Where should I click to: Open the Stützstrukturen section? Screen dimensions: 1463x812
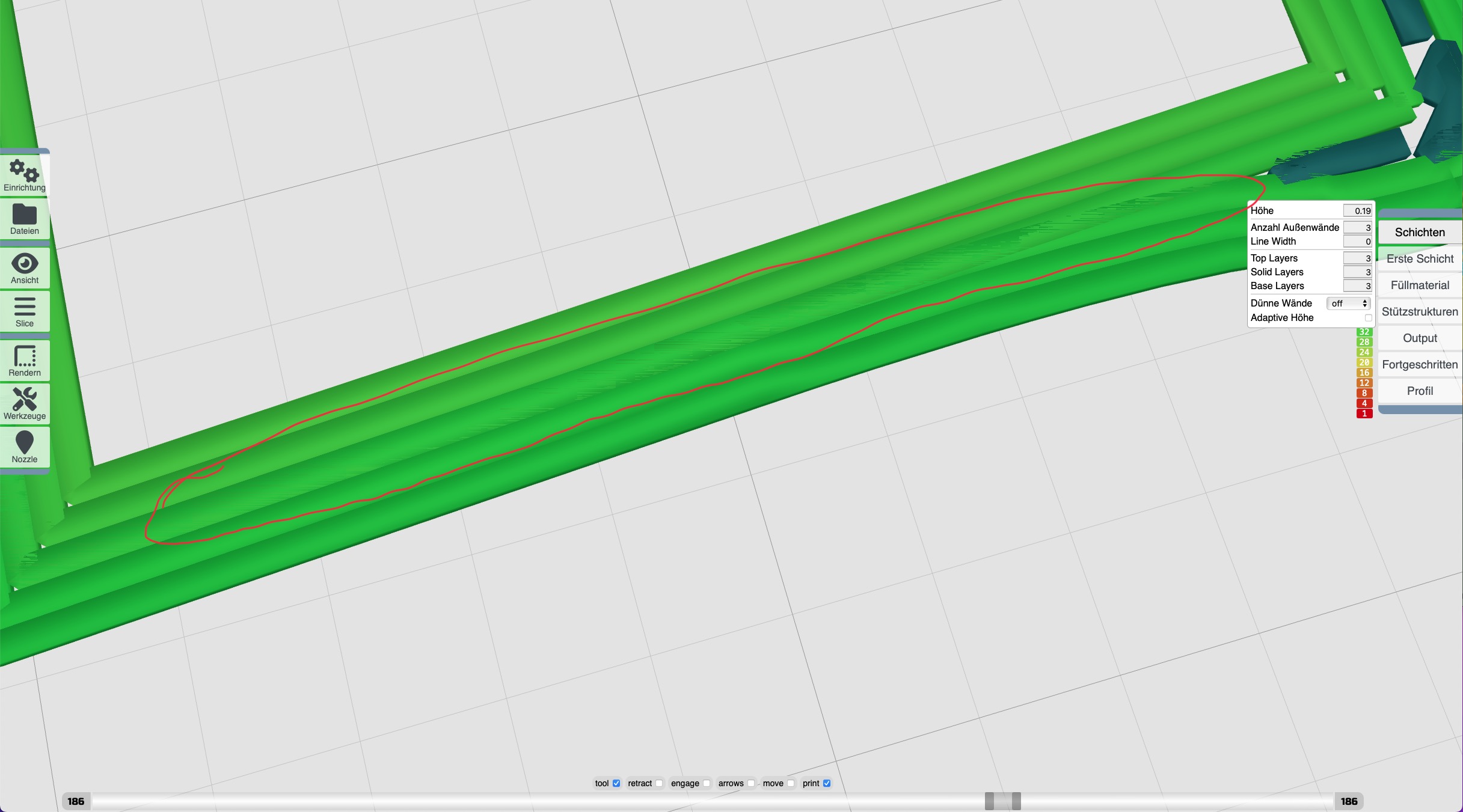tap(1419, 311)
